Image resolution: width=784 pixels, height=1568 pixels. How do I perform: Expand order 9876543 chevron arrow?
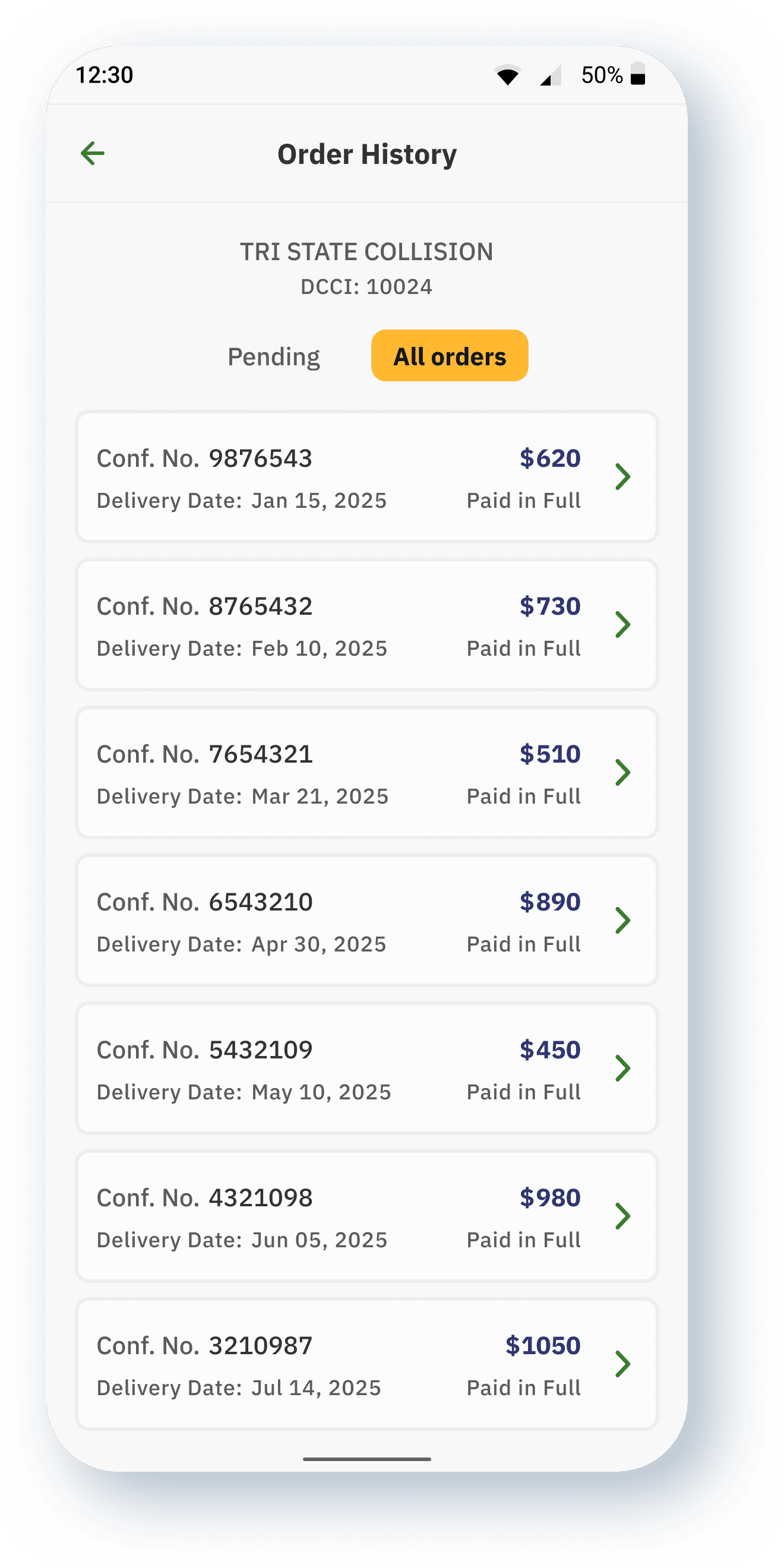tap(622, 476)
